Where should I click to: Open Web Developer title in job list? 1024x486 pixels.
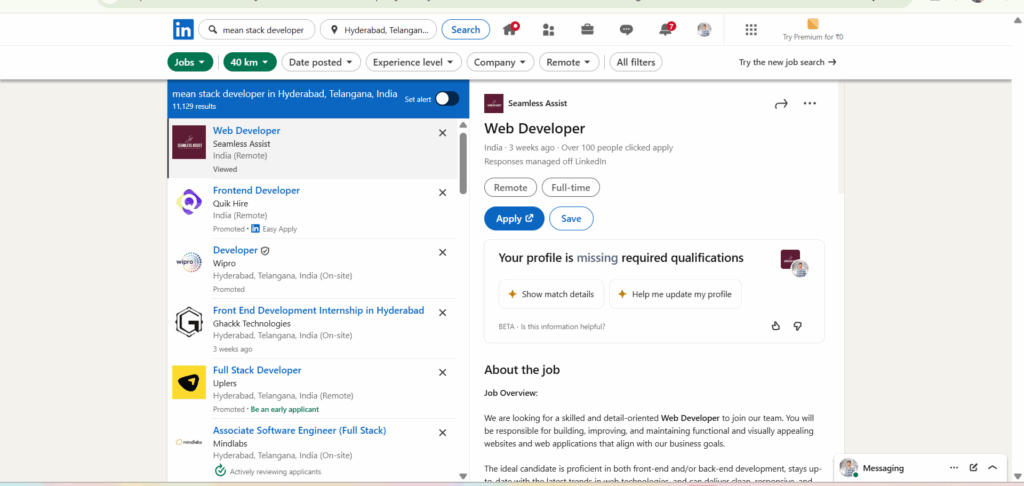246,131
